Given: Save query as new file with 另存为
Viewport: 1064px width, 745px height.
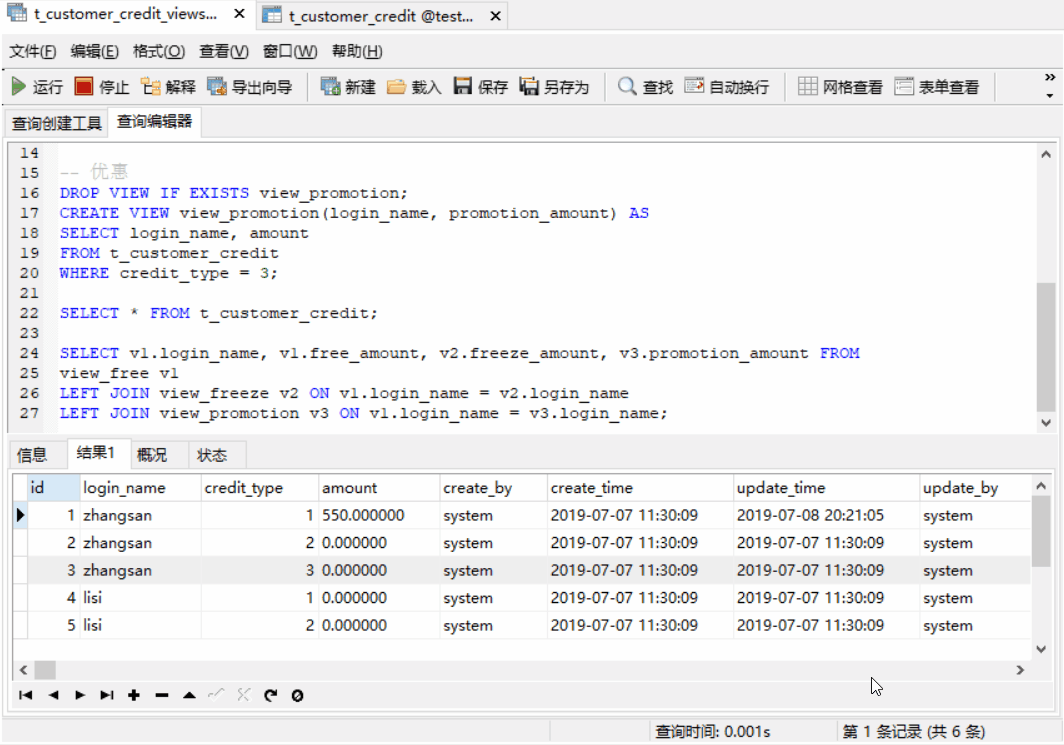Looking at the screenshot, I should tap(532, 85).
